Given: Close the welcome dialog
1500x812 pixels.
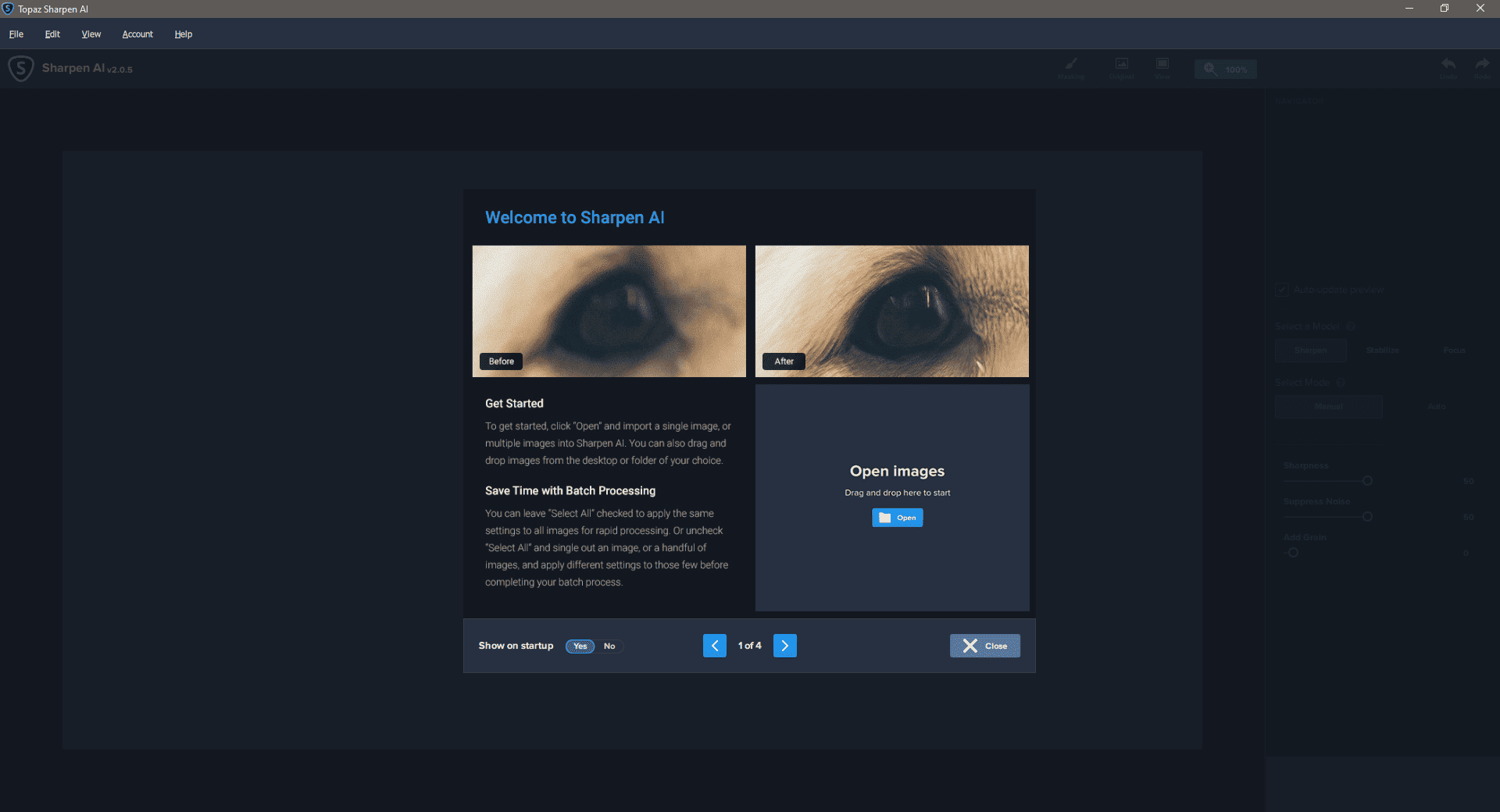Looking at the screenshot, I should (x=985, y=646).
